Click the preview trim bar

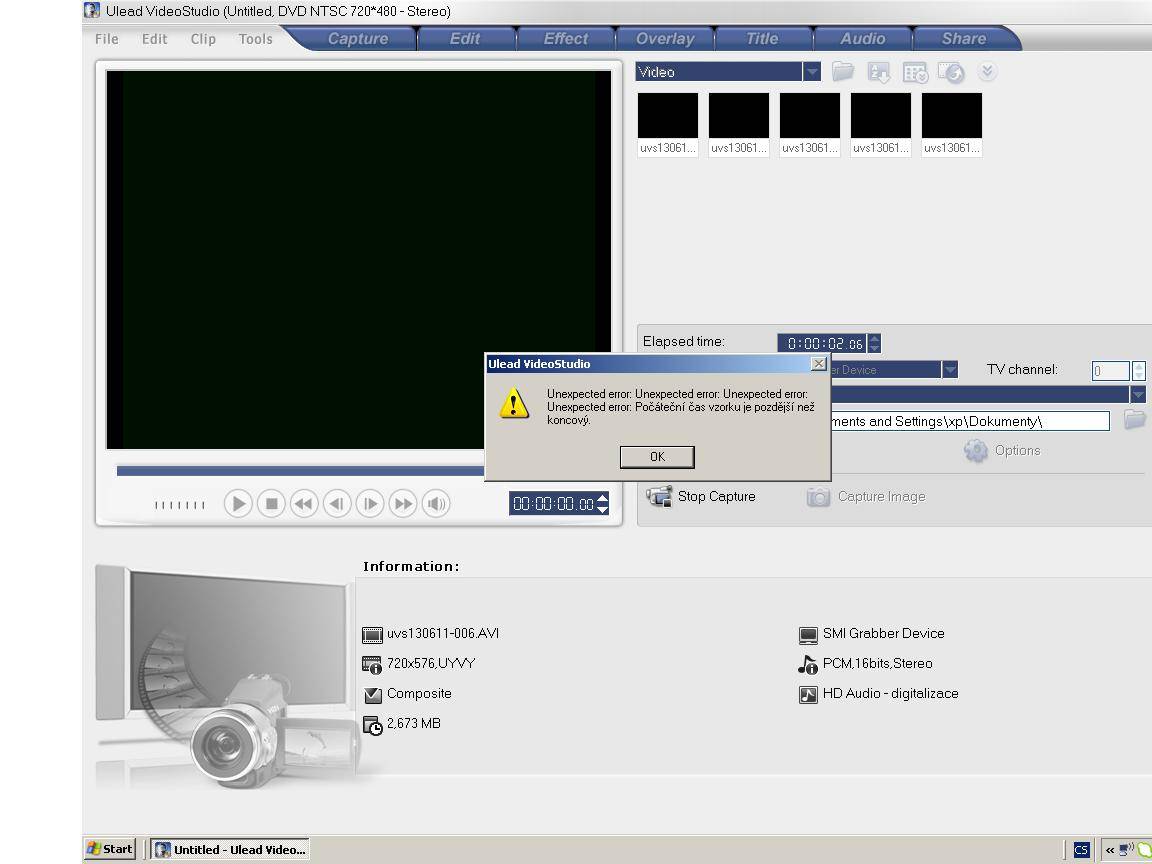(300, 471)
